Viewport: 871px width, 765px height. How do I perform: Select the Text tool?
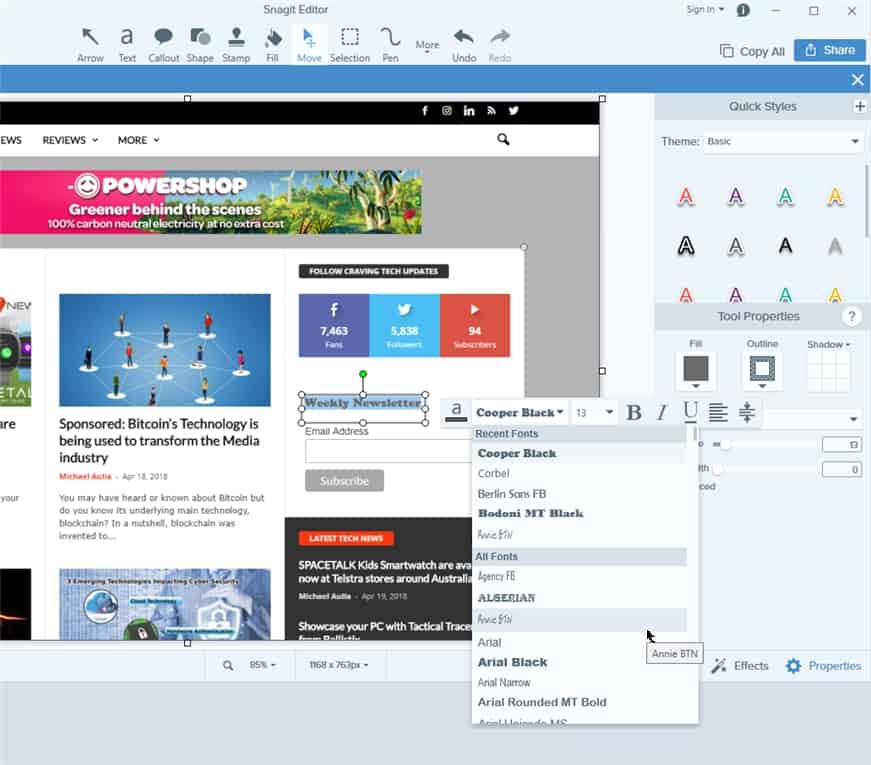(x=127, y=45)
